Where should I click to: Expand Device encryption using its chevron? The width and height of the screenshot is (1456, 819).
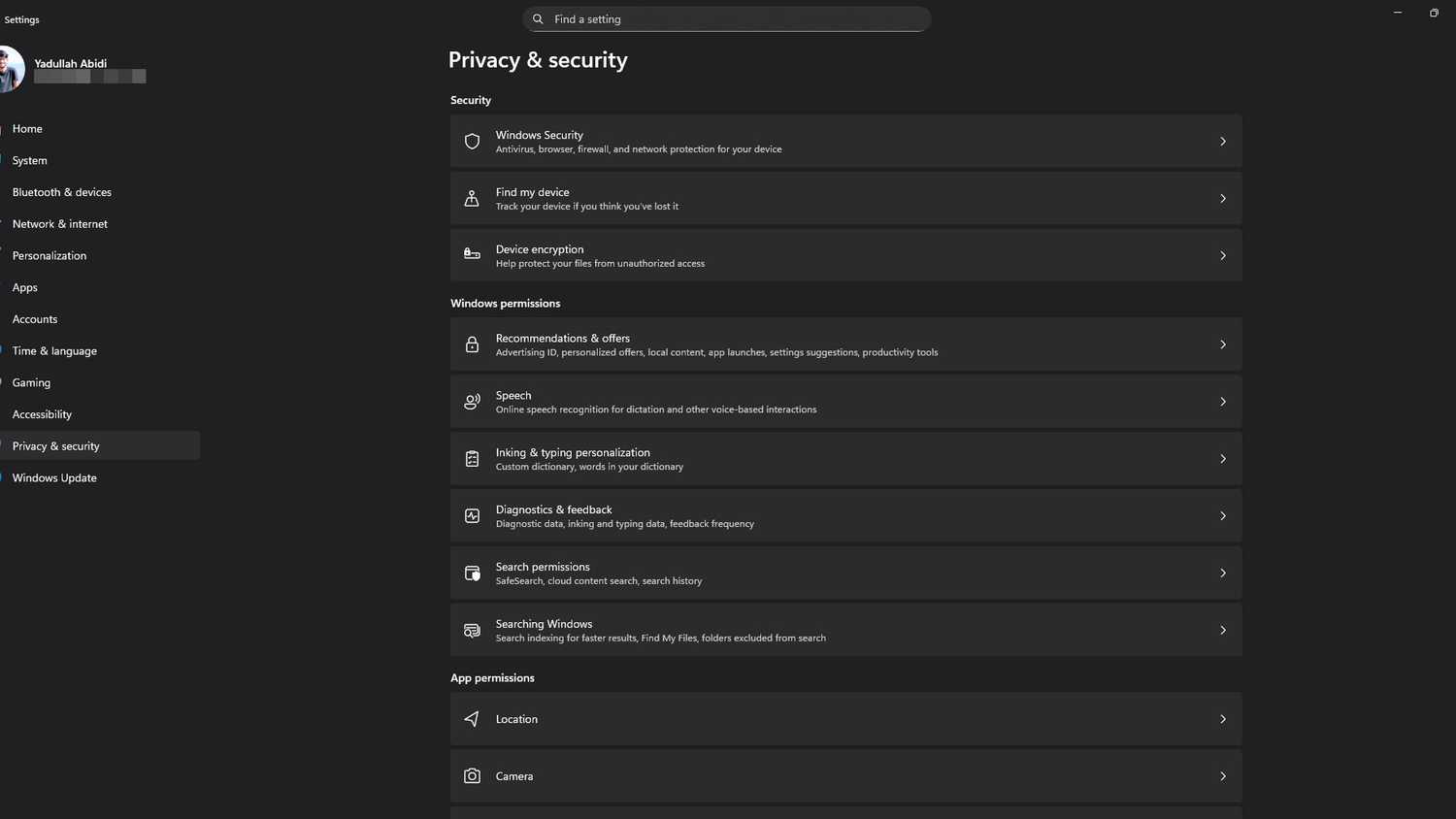coord(1222,256)
